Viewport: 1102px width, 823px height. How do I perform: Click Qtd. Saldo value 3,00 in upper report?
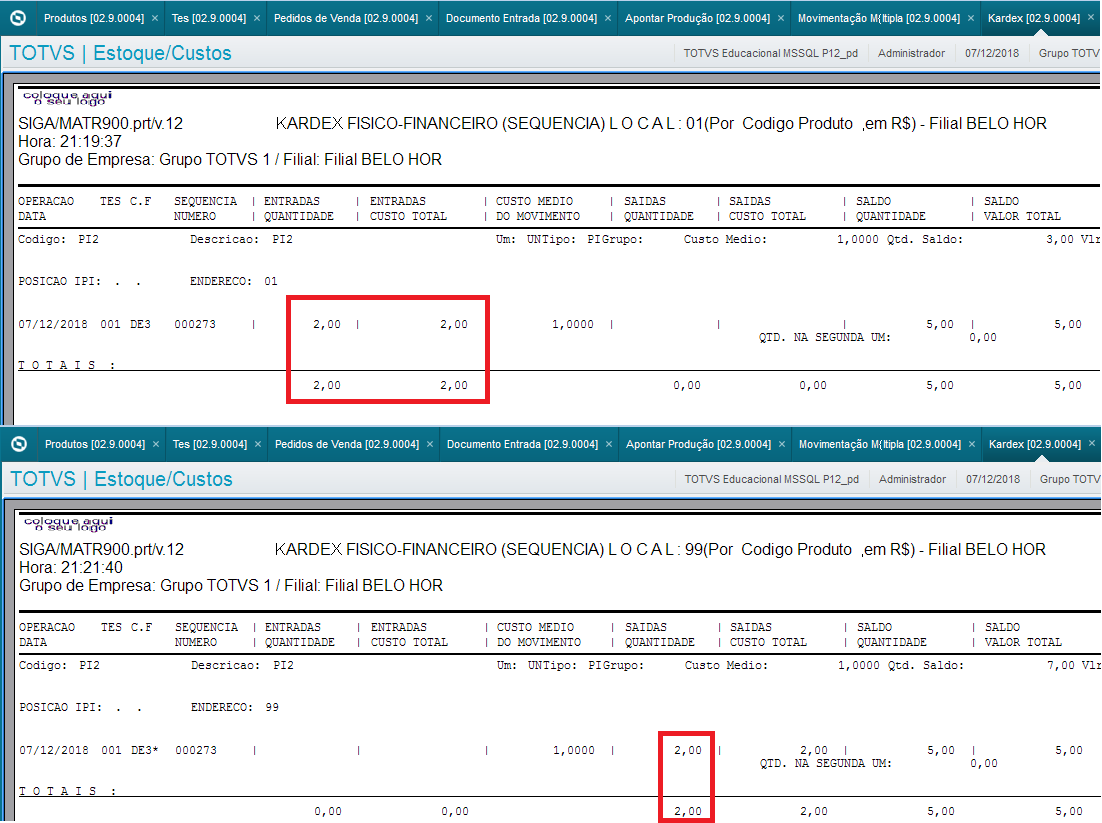(x=1060, y=239)
